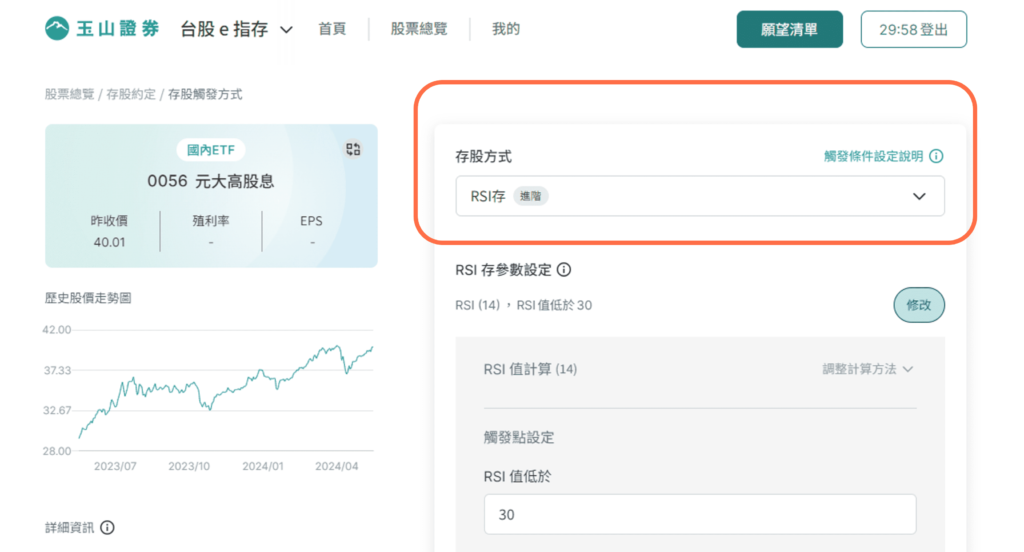The height and width of the screenshot is (552, 1024).
Task: Go to 首頁 menu item
Action: [x=332, y=29]
